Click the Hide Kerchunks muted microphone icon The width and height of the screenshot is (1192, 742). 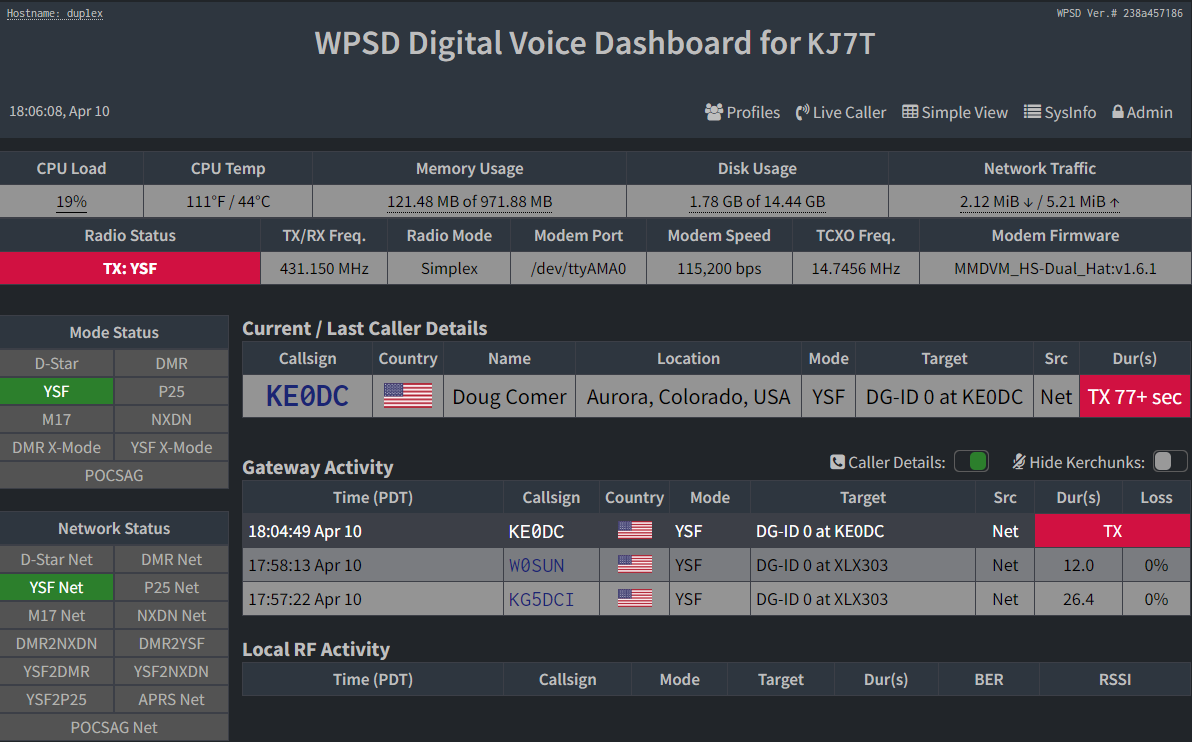click(1019, 462)
